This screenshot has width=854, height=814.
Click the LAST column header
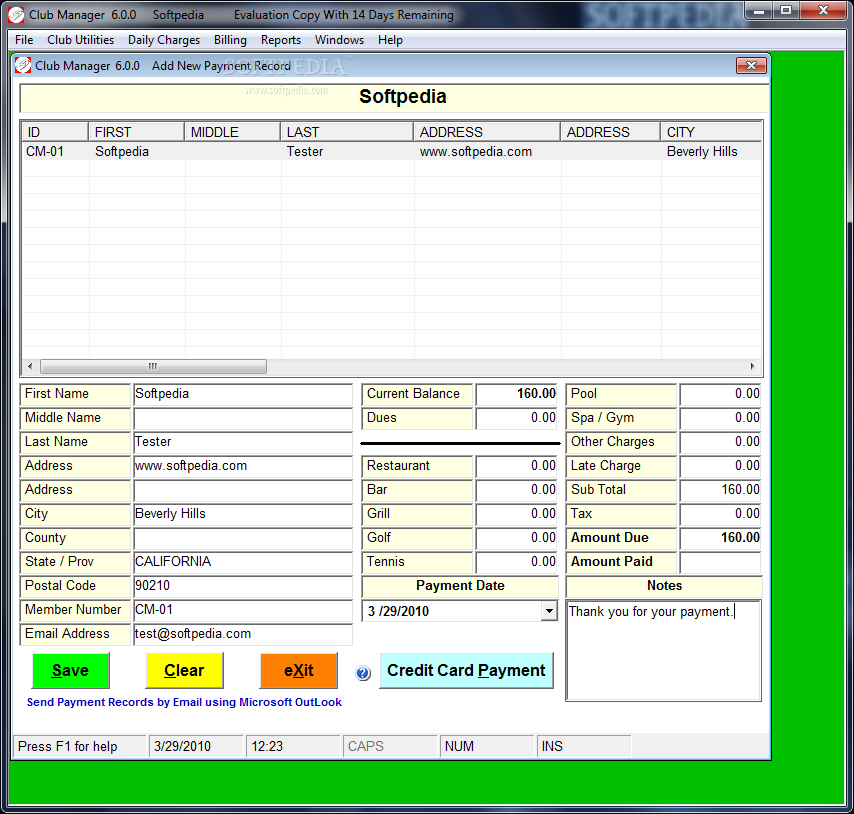tap(347, 132)
